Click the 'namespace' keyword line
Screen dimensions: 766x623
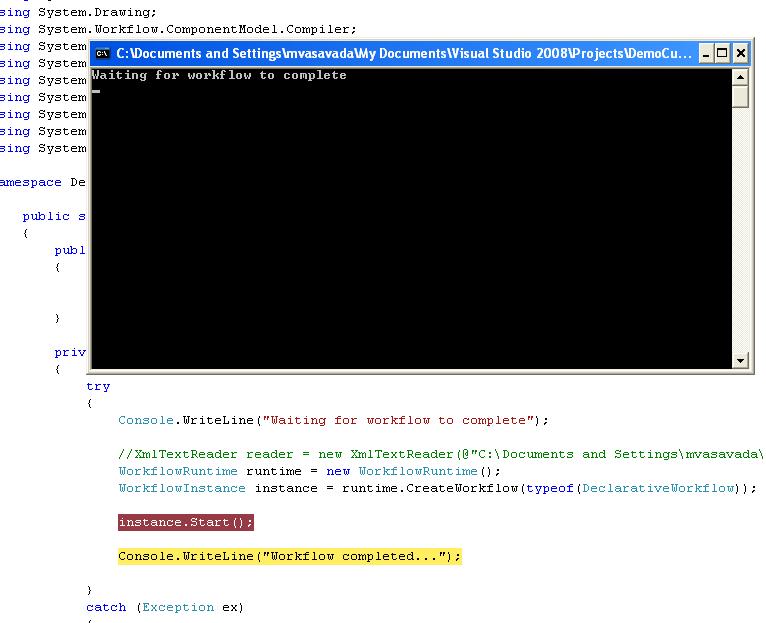[43, 182]
